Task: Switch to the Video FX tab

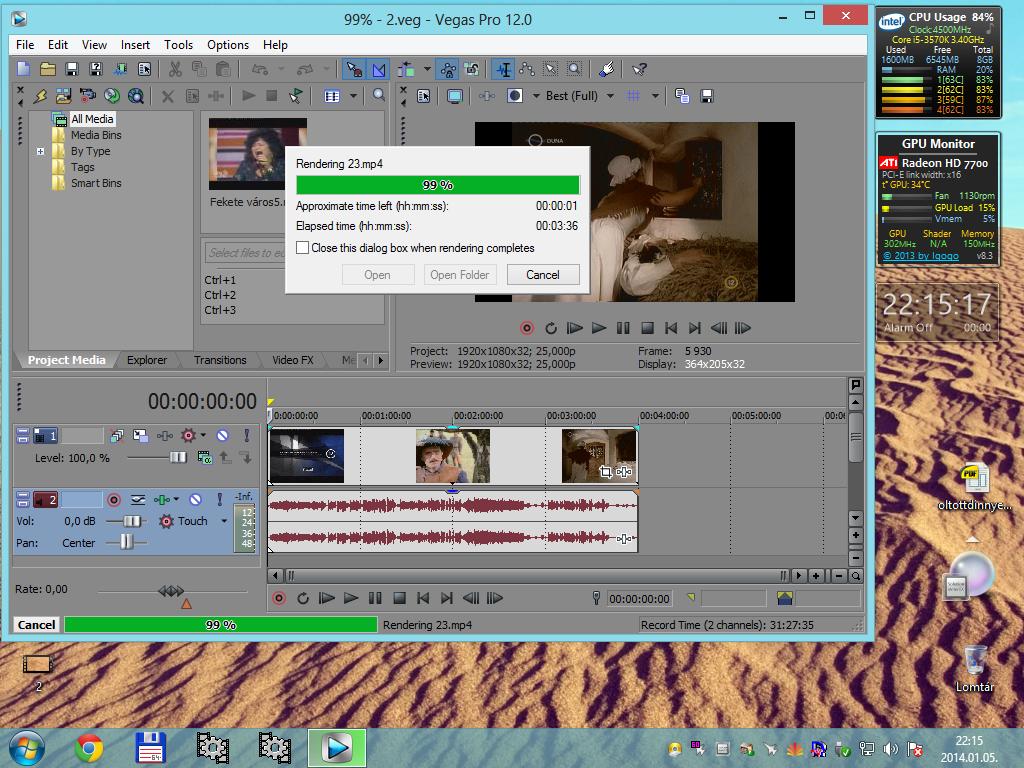Action: (293, 360)
